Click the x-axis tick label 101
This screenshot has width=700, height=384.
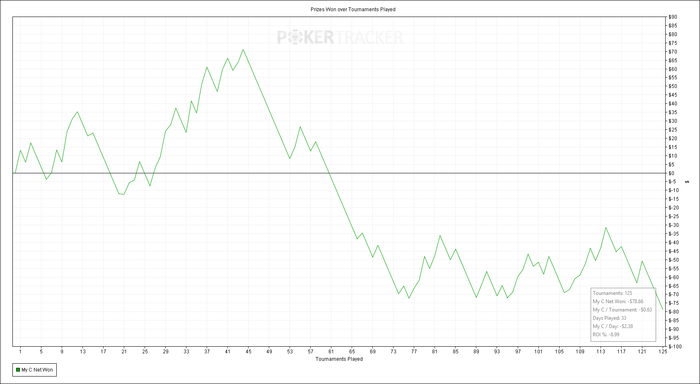click(538, 352)
